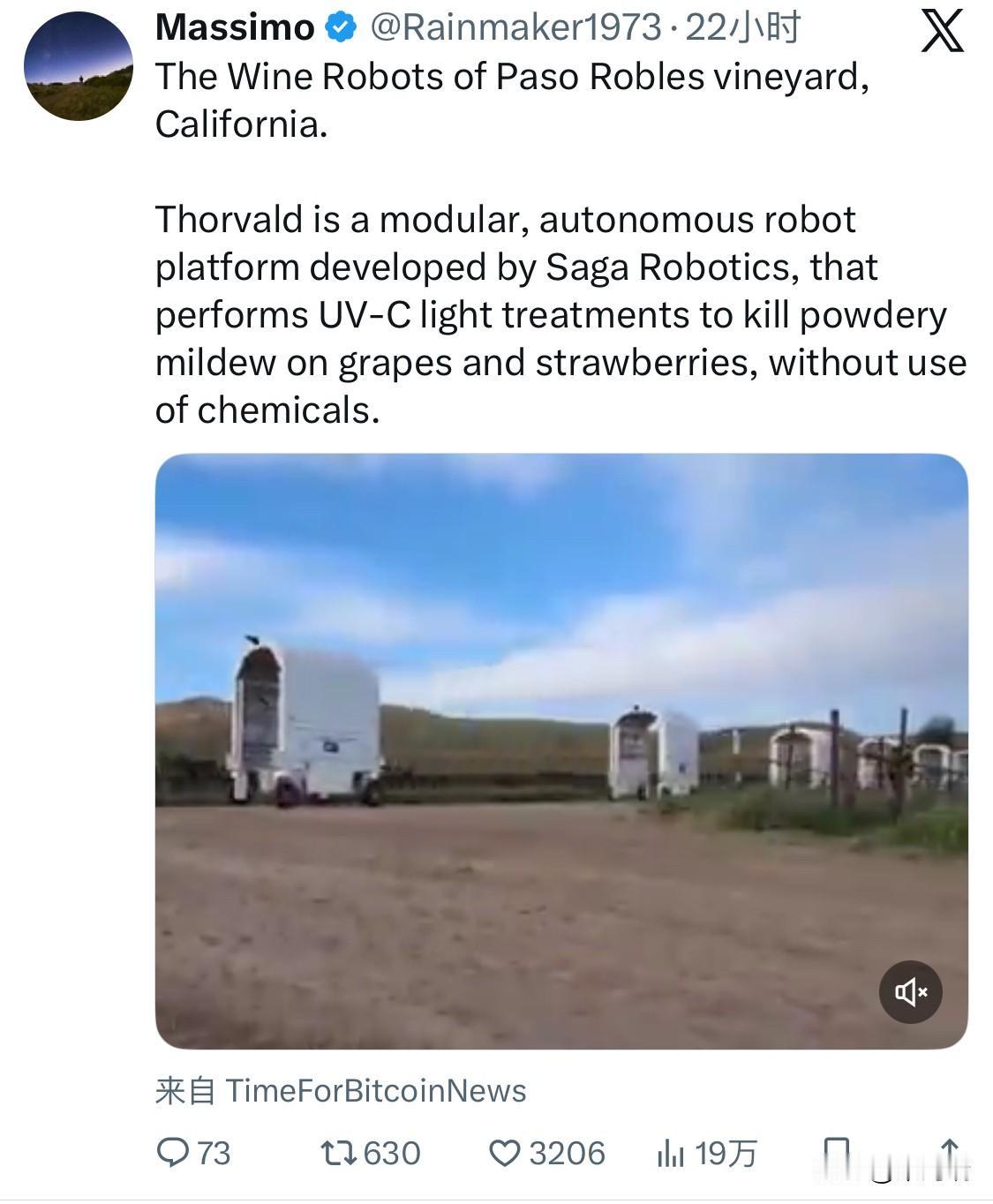This screenshot has width=993, height=1204.
Task: Open Massimo's profile avatar picture
Action: (79, 66)
